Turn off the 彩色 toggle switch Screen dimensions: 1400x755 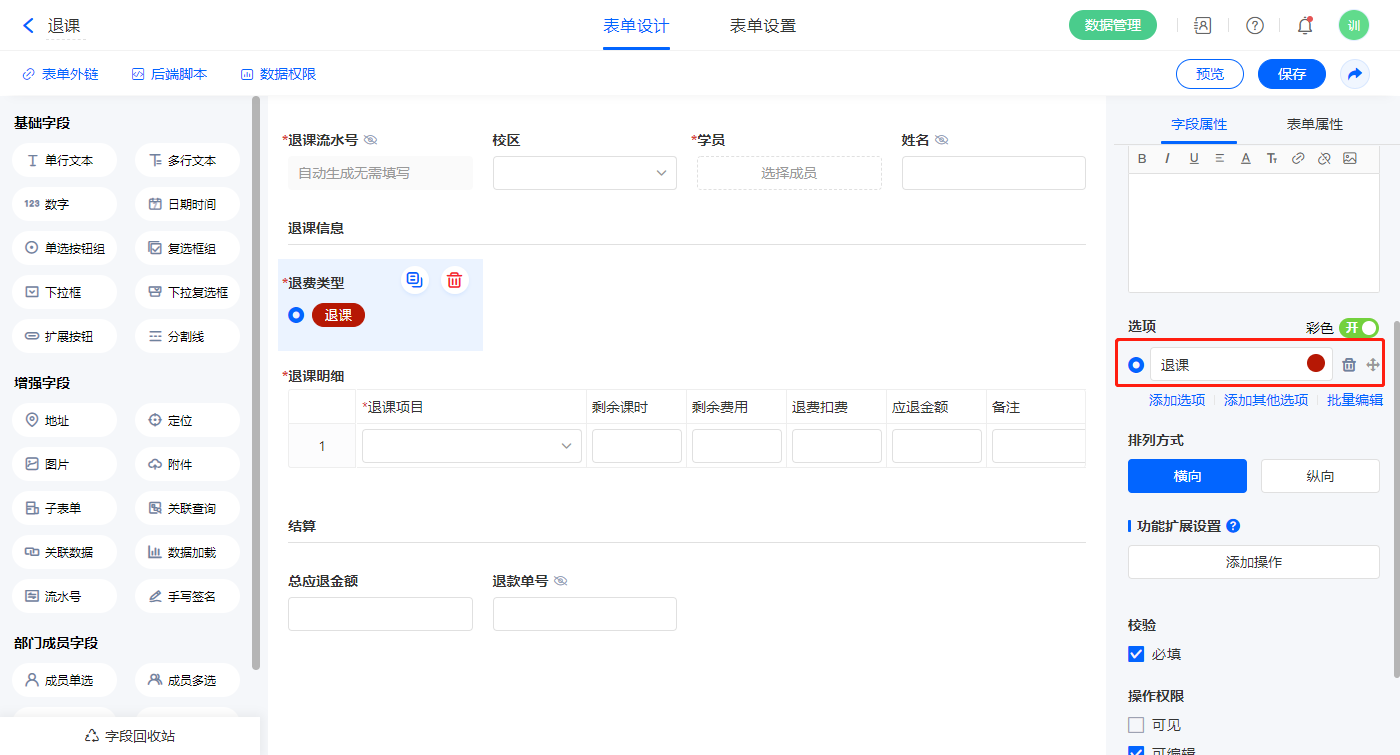click(1359, 328)
